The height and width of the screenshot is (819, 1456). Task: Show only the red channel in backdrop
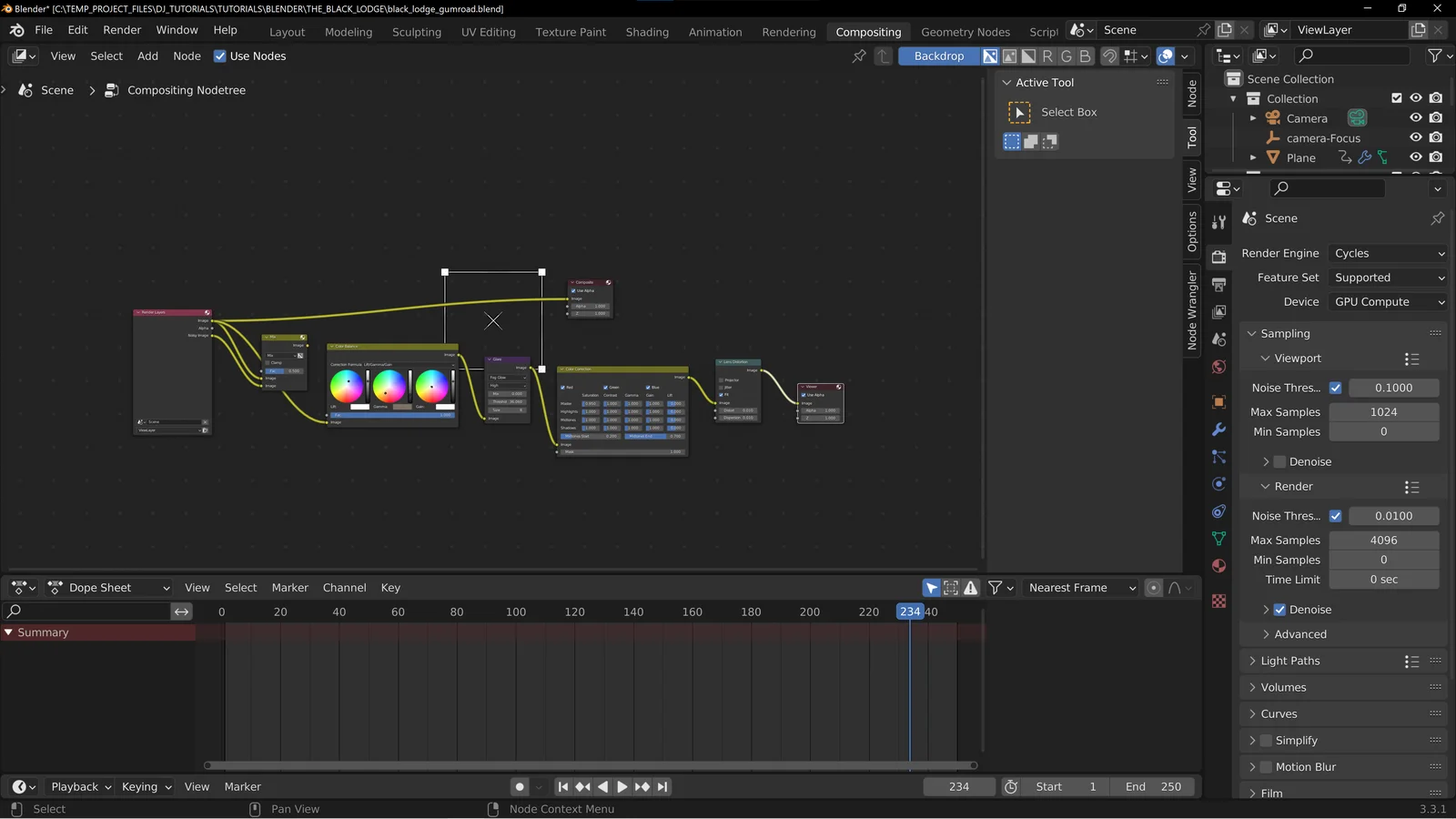[x=1047, y=56]
